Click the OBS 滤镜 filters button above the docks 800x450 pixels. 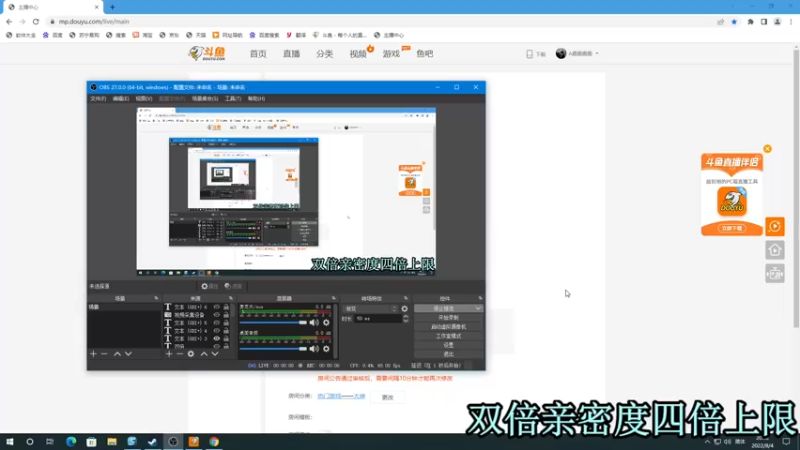234,286
